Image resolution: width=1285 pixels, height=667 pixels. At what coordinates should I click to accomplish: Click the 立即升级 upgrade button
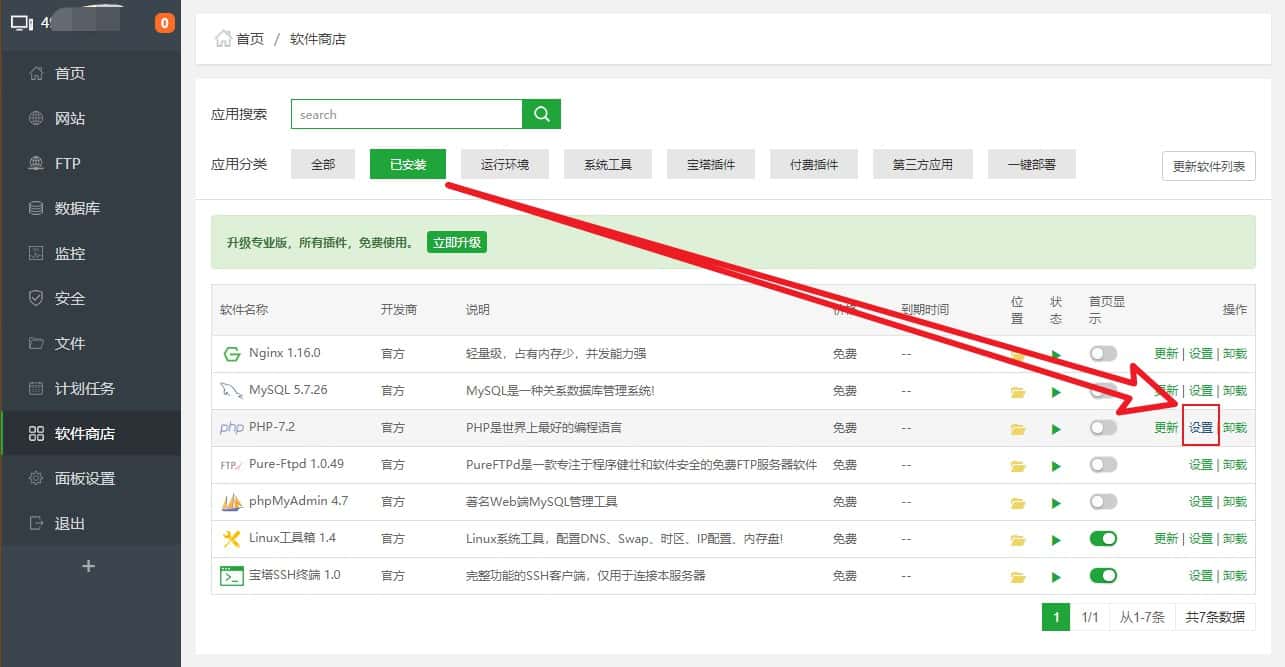456,242
